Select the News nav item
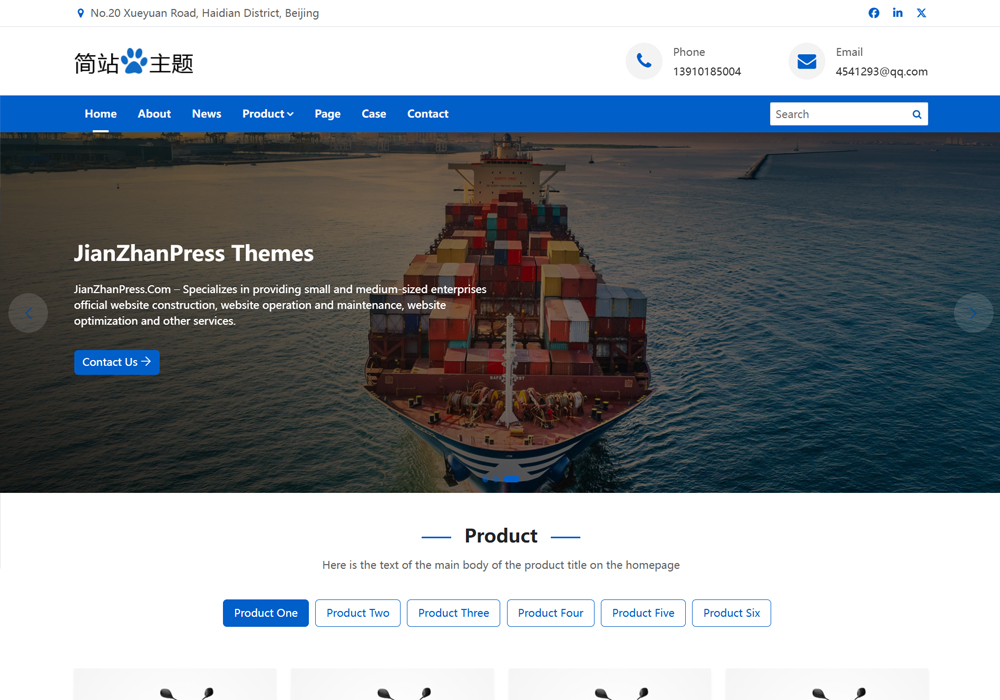This screenshot has height=700, width=1000. [206, 114]
